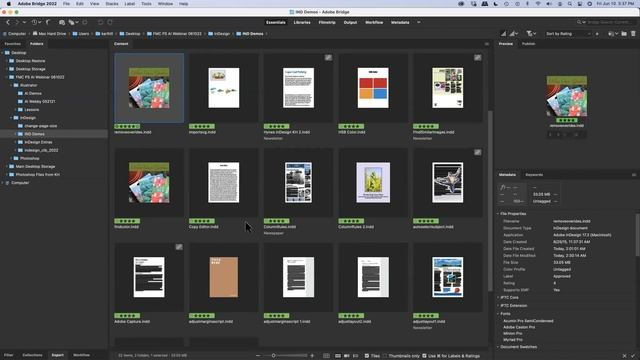The image size is (640, 360).
Task: Go forward with the toolbar forward arrow
Action: (x=17, y=22)
